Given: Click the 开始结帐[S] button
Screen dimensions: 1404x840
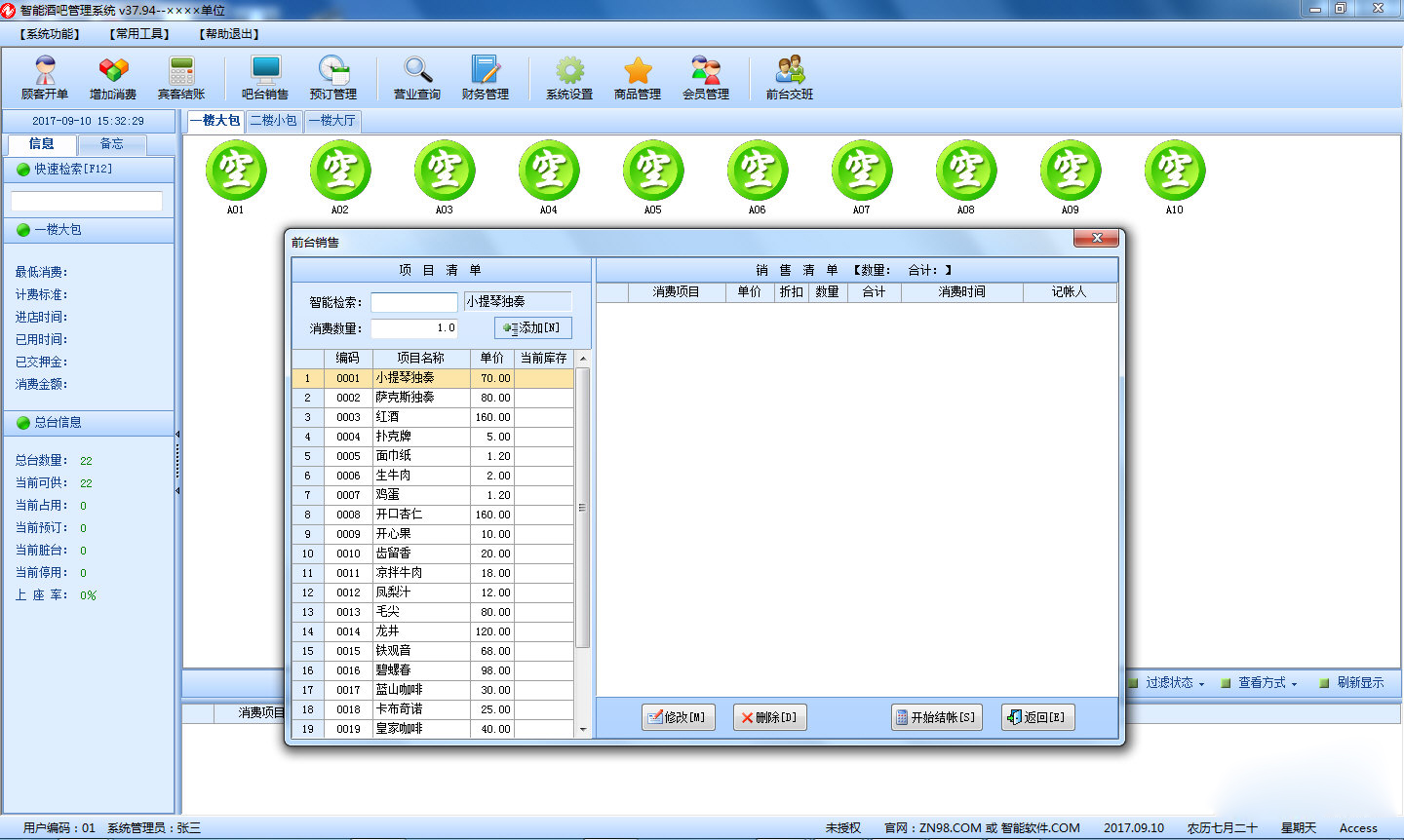Looking at the screenshot, I should tap(936, 717).
